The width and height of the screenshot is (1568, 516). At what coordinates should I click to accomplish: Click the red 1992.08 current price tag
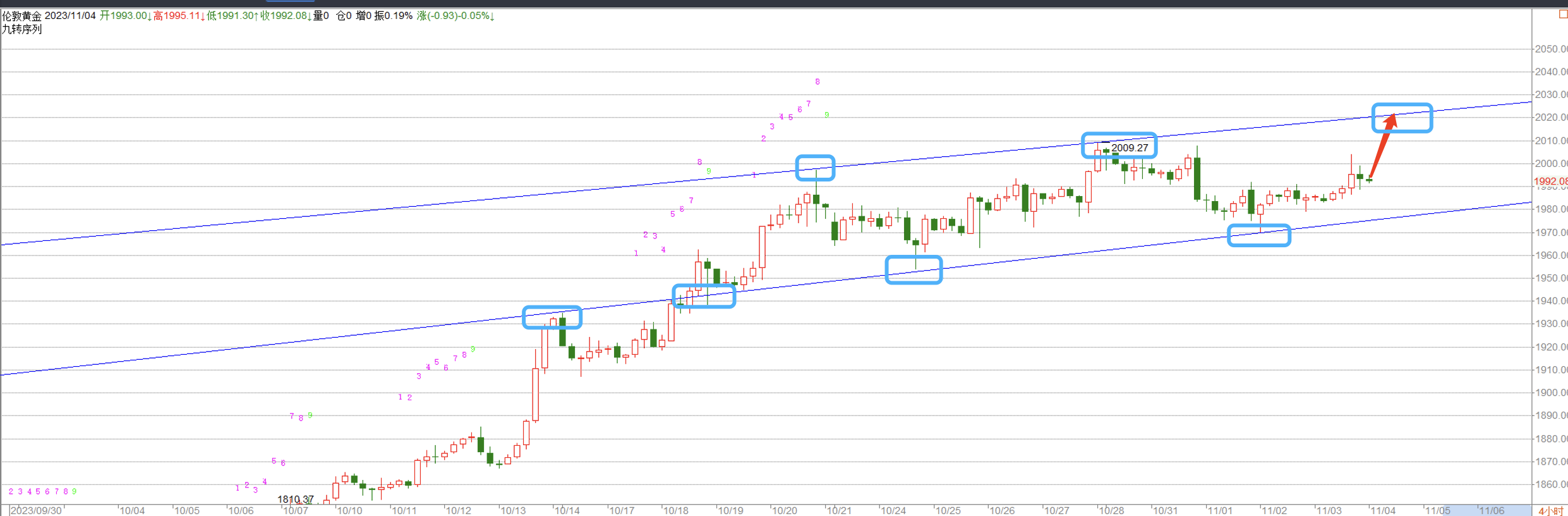tap(1550, 181)
